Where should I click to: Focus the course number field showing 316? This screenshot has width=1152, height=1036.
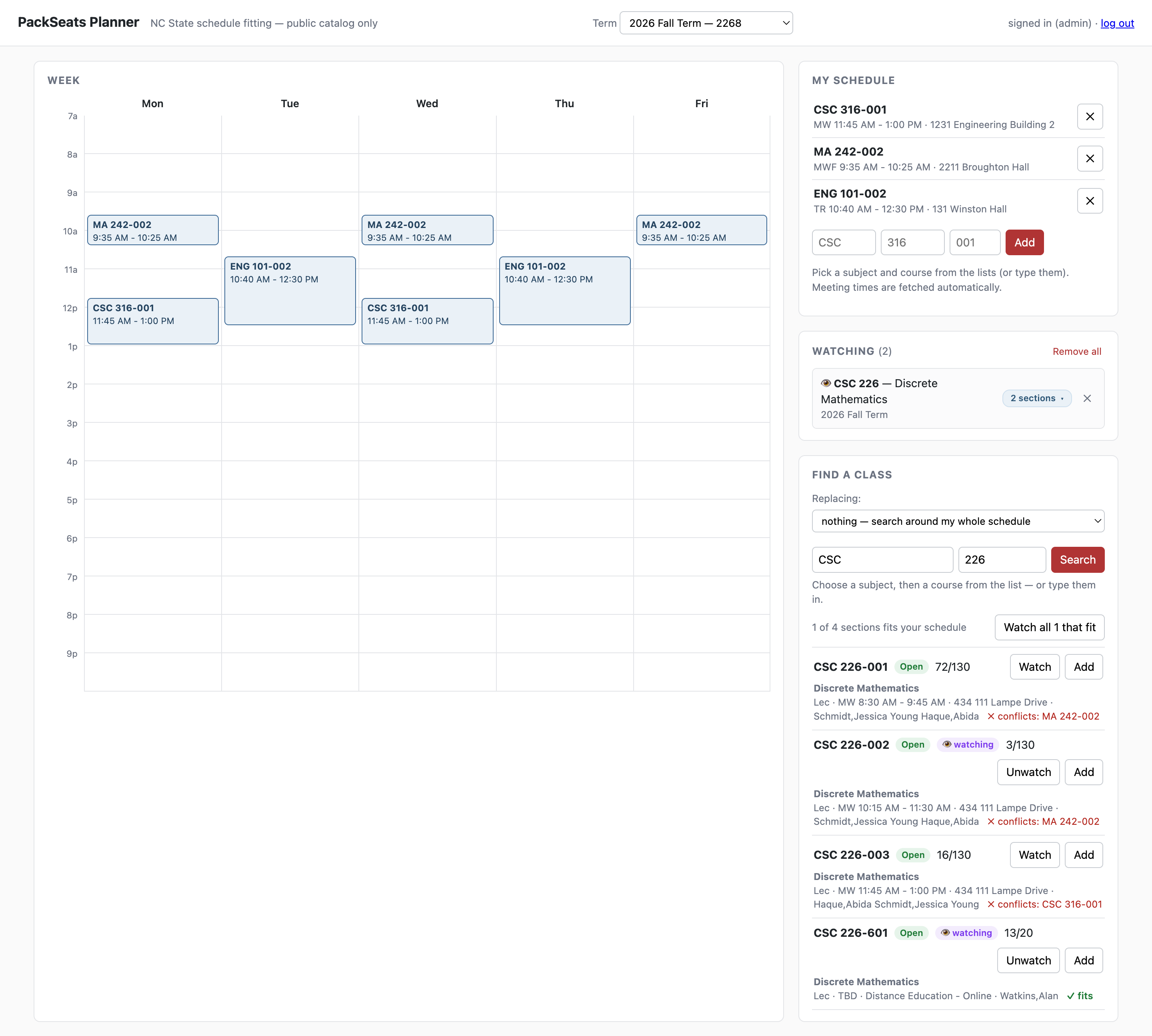pos(912,242)
